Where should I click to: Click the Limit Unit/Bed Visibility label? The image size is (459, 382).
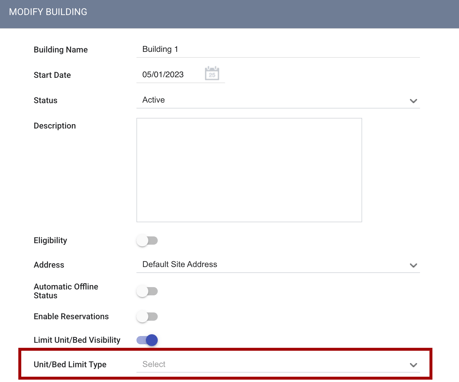77,340
